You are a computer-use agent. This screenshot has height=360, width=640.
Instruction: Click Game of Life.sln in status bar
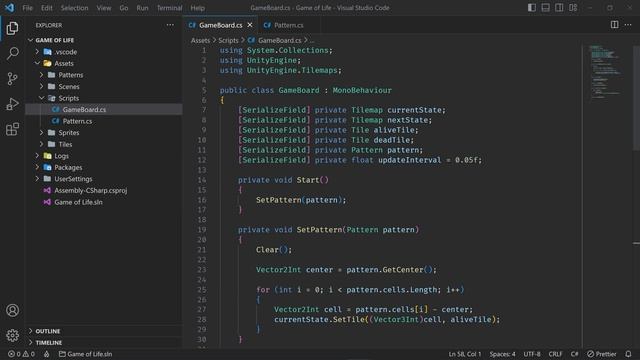pyautogui.click(x=85, y=354)
